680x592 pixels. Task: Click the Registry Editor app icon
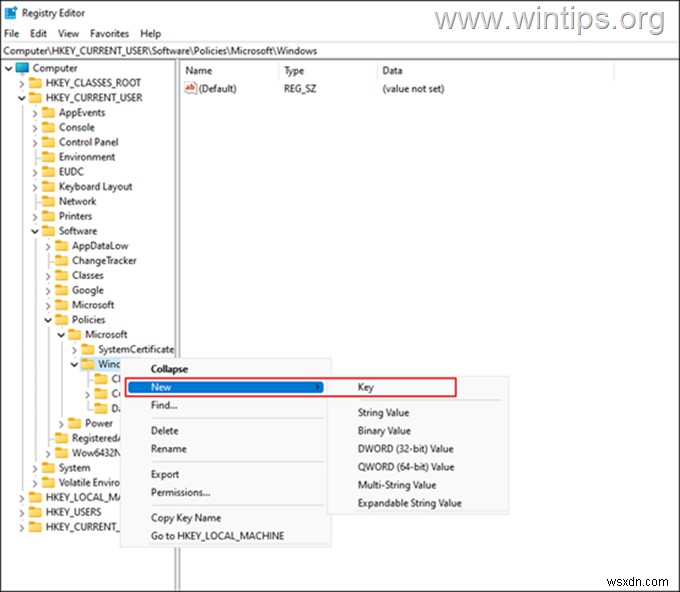click(x=11, y=13)
